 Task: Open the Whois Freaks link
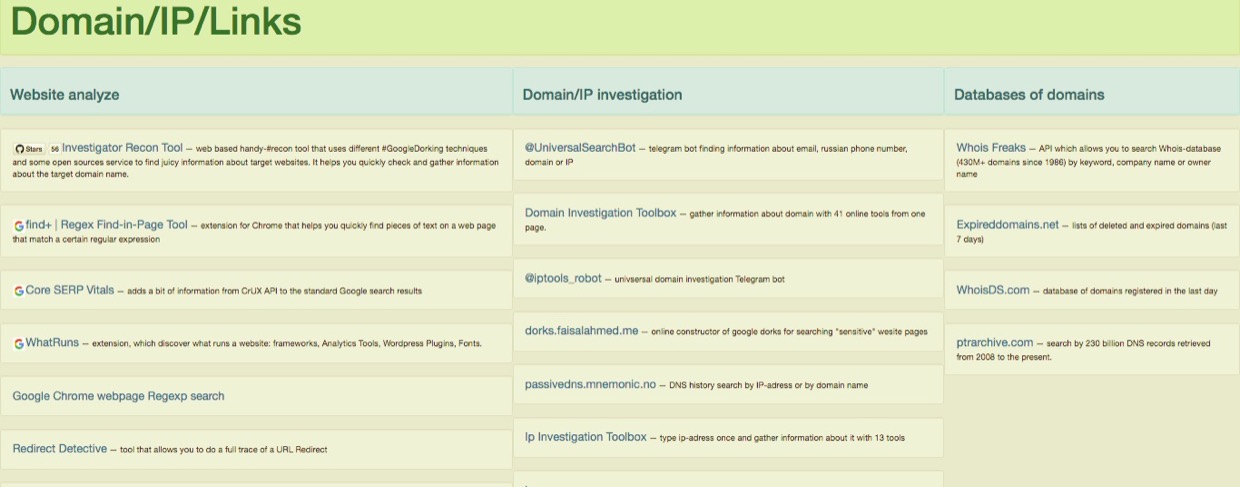pos(991,148)
